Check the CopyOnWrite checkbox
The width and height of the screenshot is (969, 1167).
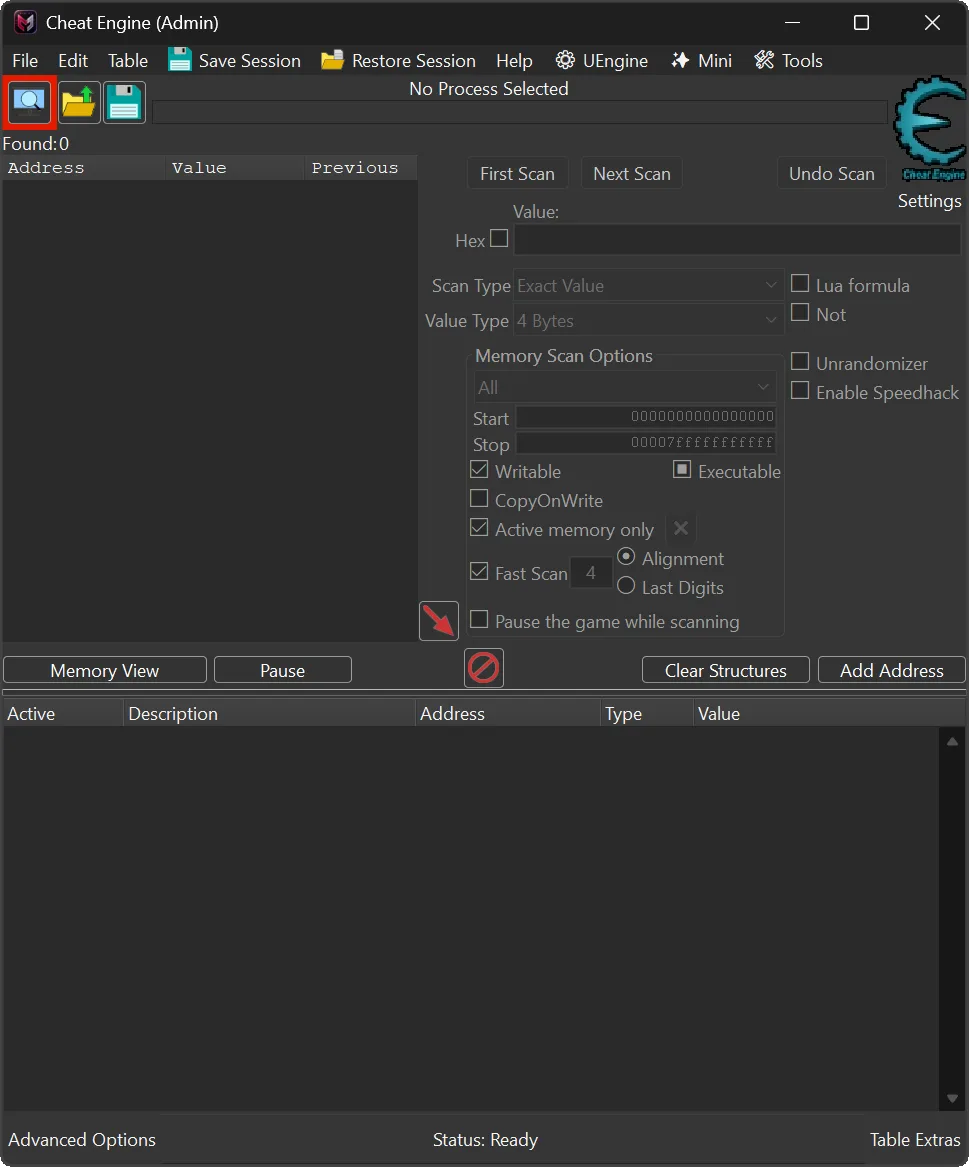point(479,499)
